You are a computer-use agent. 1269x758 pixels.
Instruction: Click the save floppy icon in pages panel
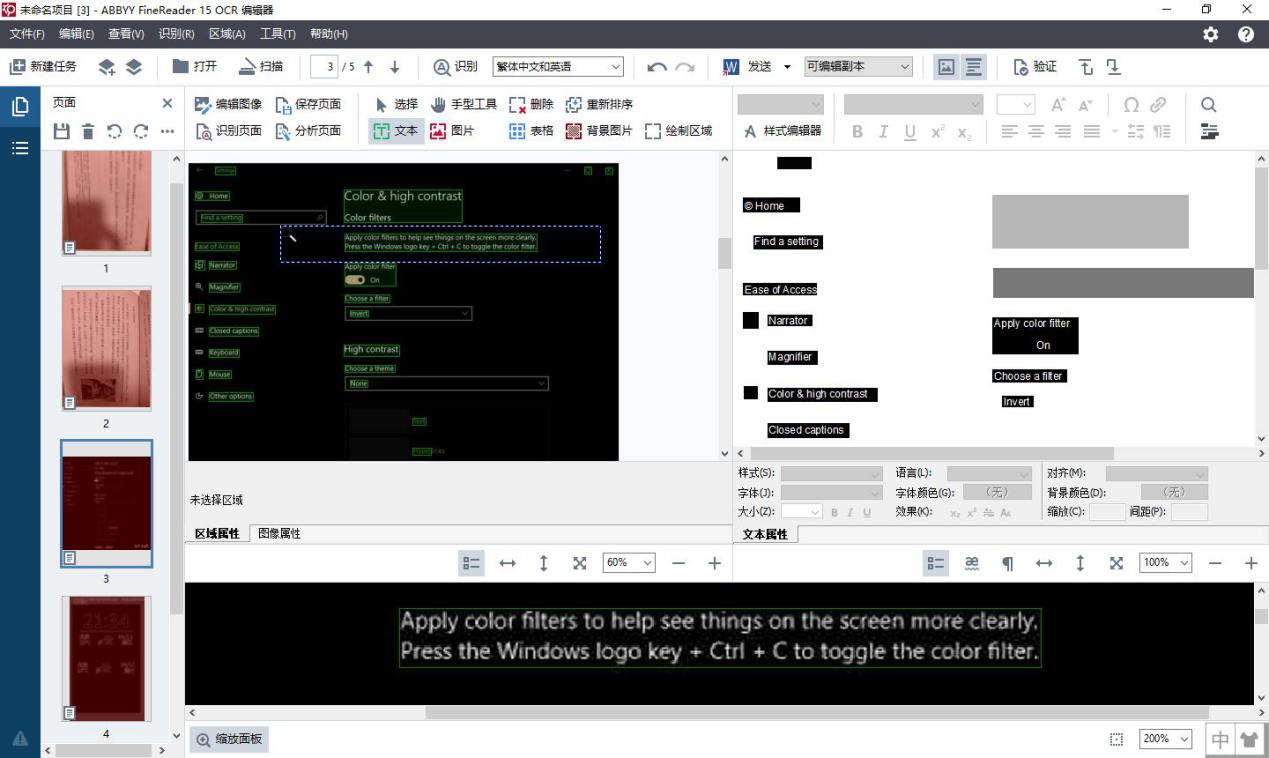(61, 131)
